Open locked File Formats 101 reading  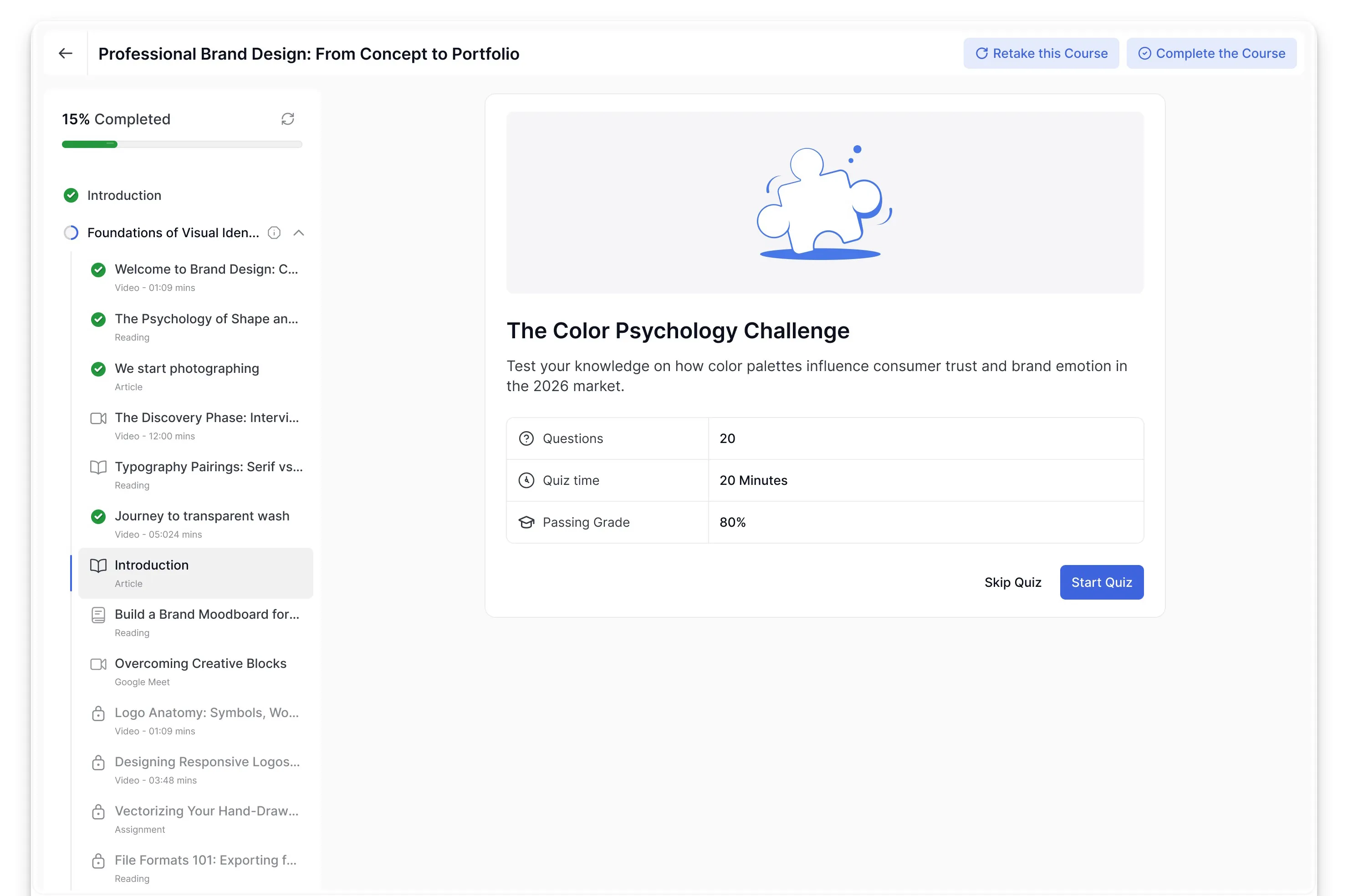[x=195, y=868]
